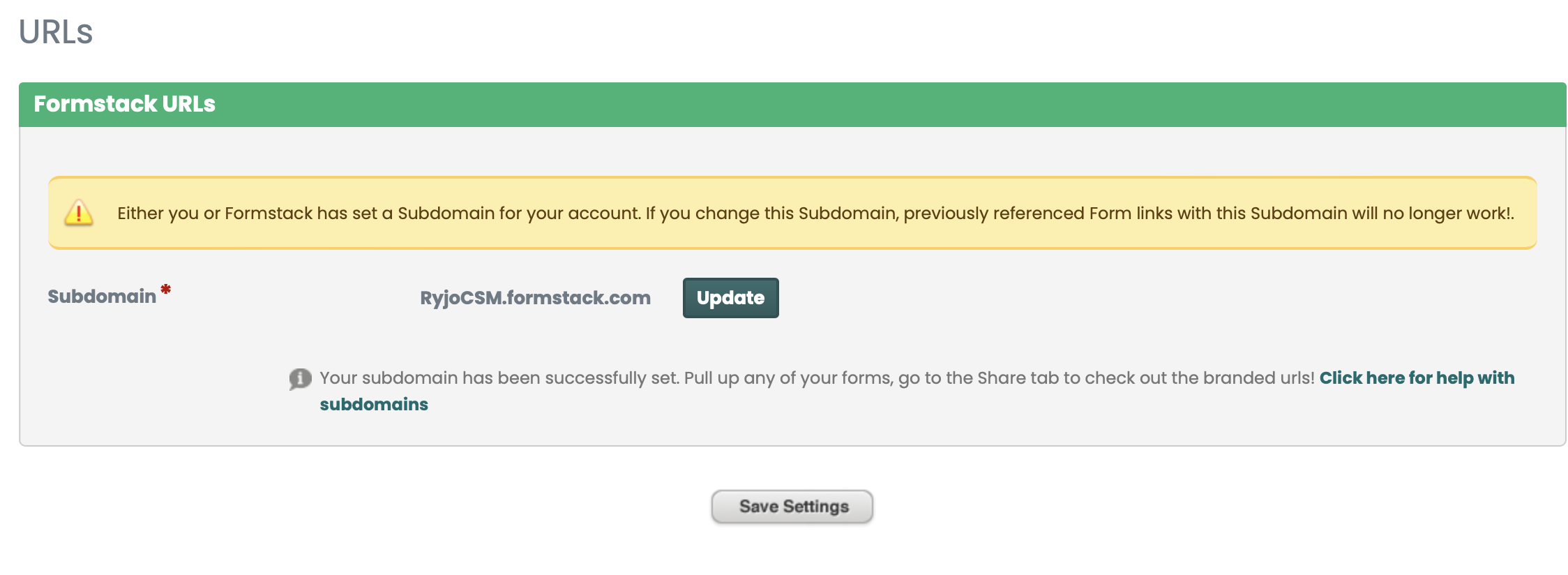Click the subdomain change warning message text
Viewport: 1568px width, 575px height.
tap(815, 214)
